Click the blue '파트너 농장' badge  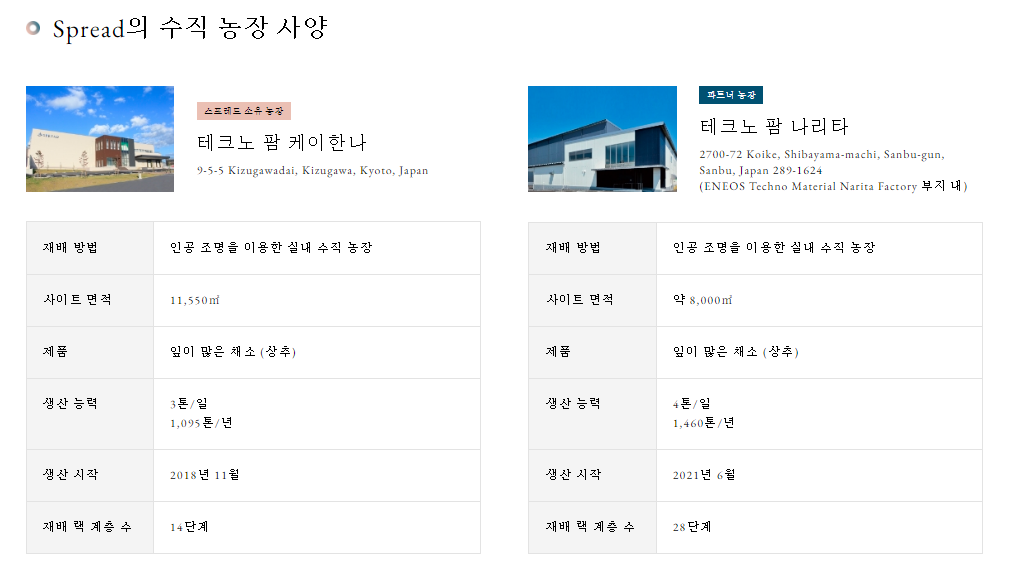tap(731, 95)
